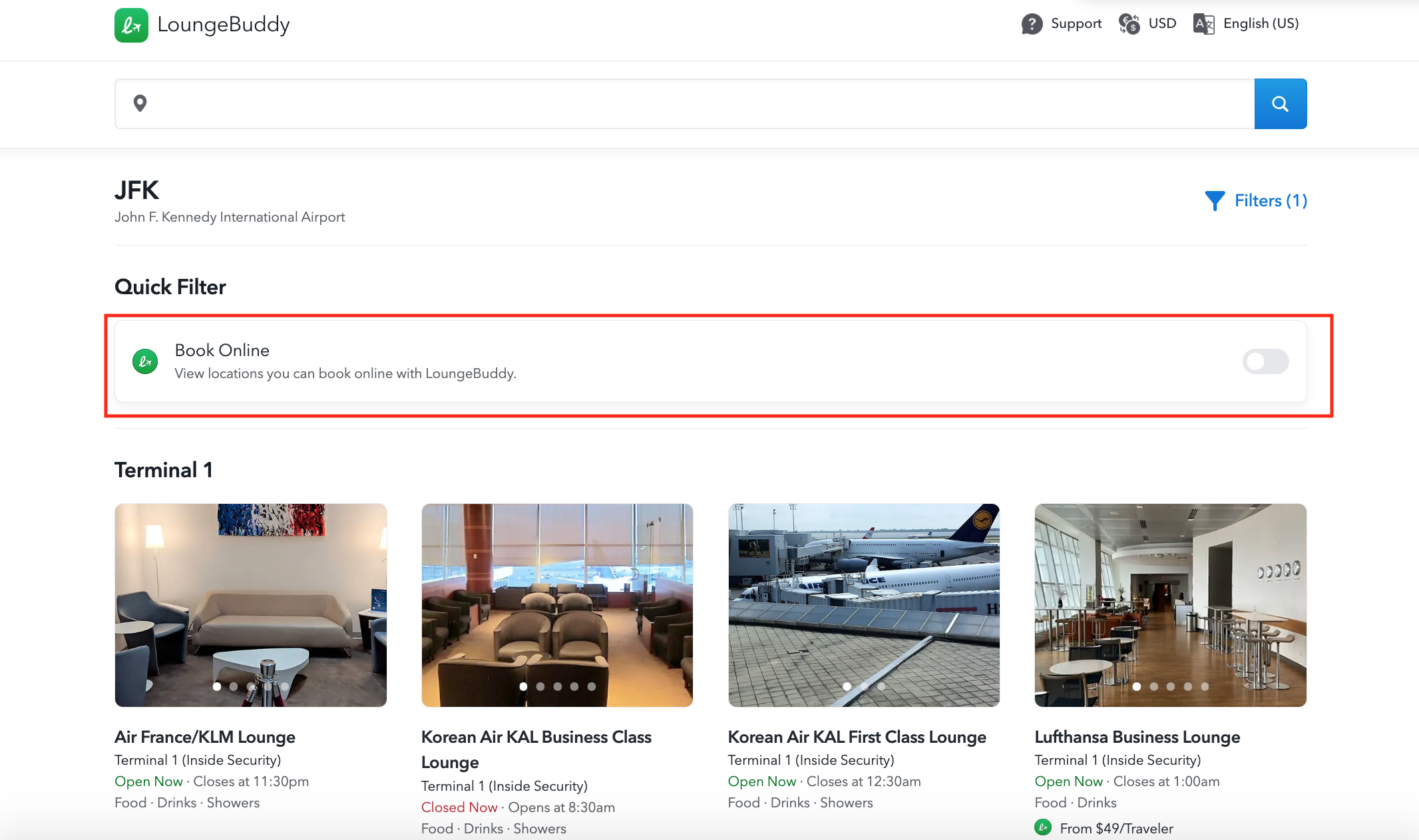
Task: Click the blue magnifier search button
Action: coord(1281,104)
